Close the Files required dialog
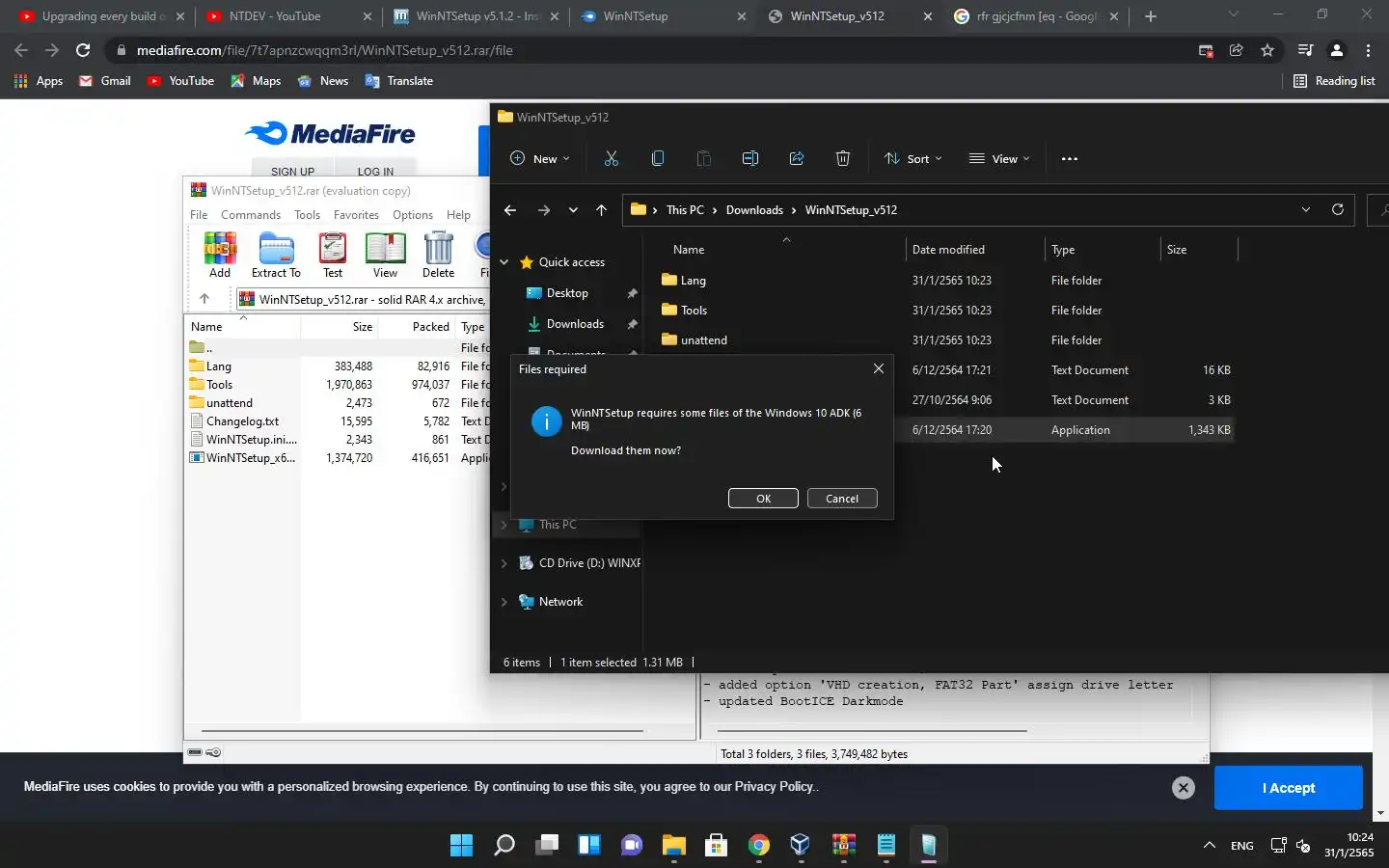1389x868 pixels. point(879,368)
